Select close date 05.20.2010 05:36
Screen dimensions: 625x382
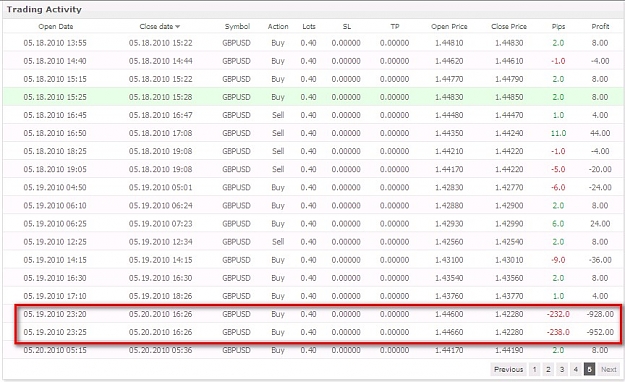coord(160,350)
